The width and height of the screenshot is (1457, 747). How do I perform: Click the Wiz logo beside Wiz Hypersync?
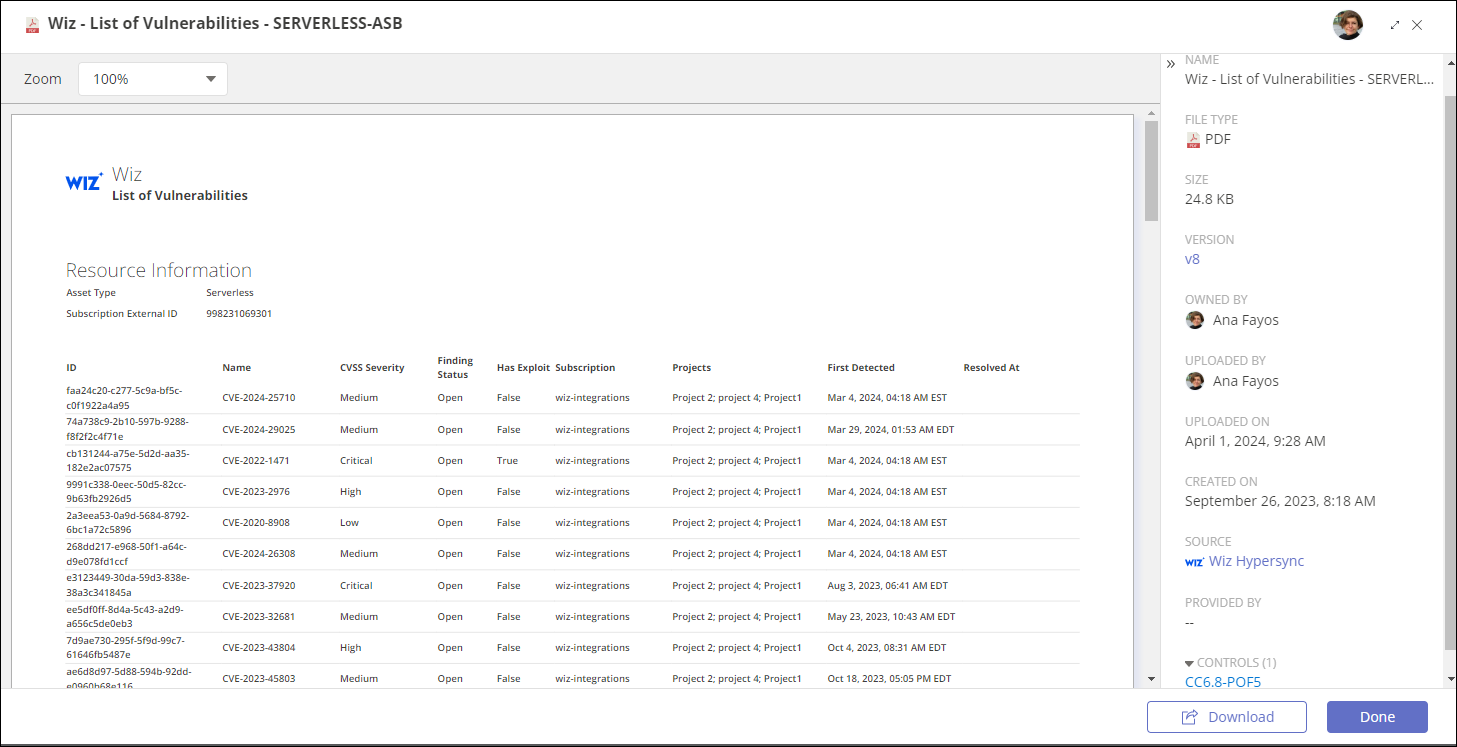coord(1195,562)
